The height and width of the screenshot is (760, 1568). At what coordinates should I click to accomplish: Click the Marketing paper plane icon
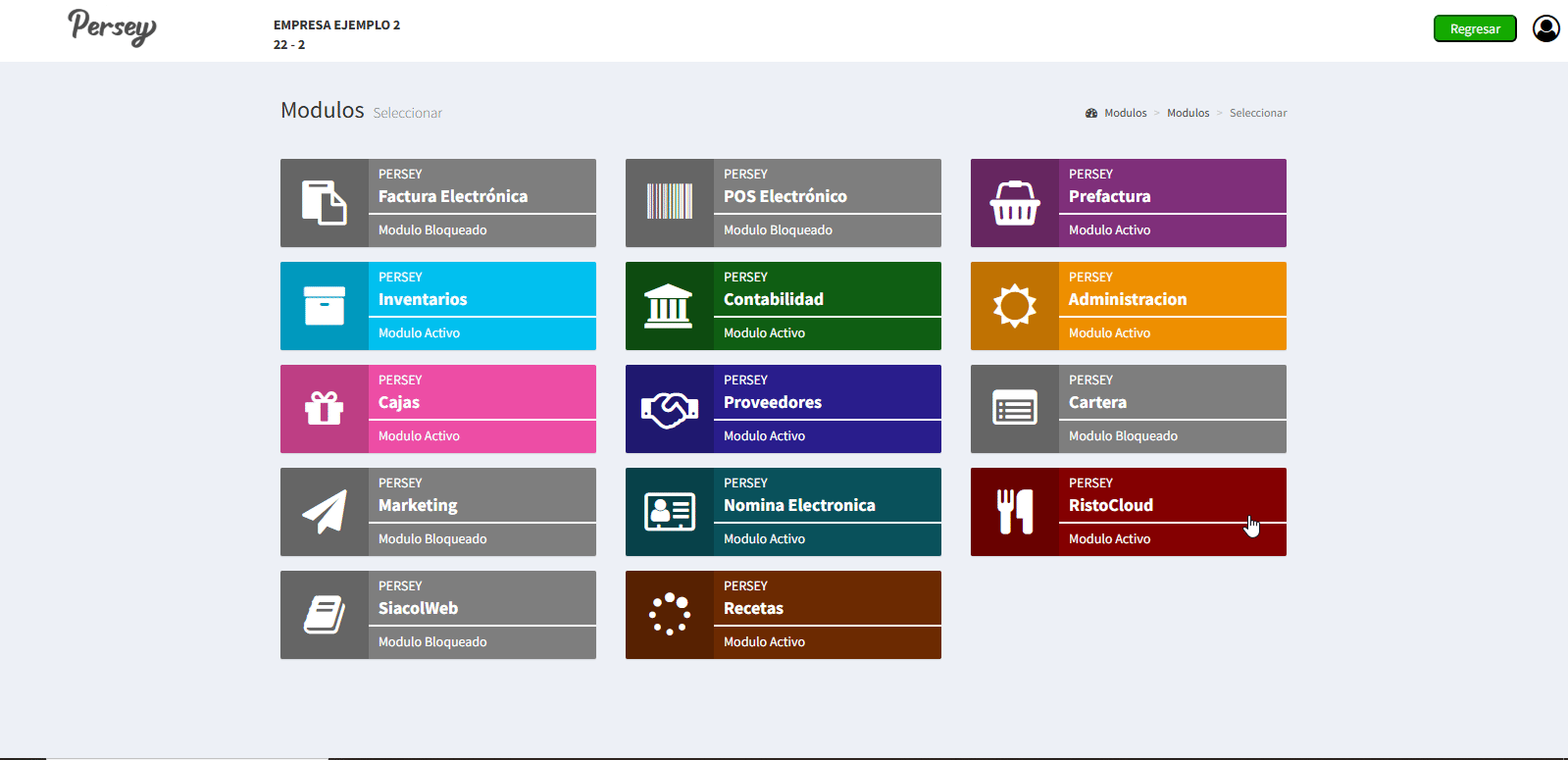[325, 512]
